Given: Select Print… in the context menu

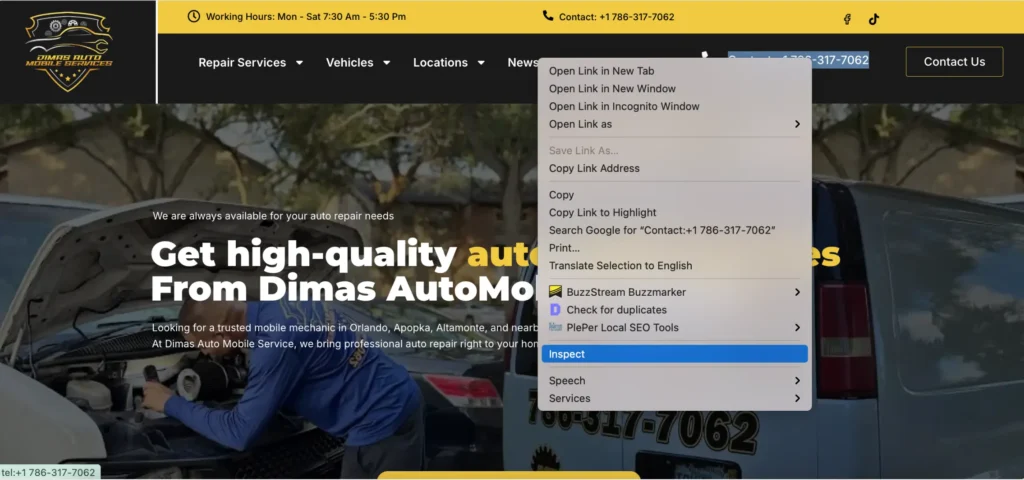Looking at the screenshot, I should tap(675, 248).
